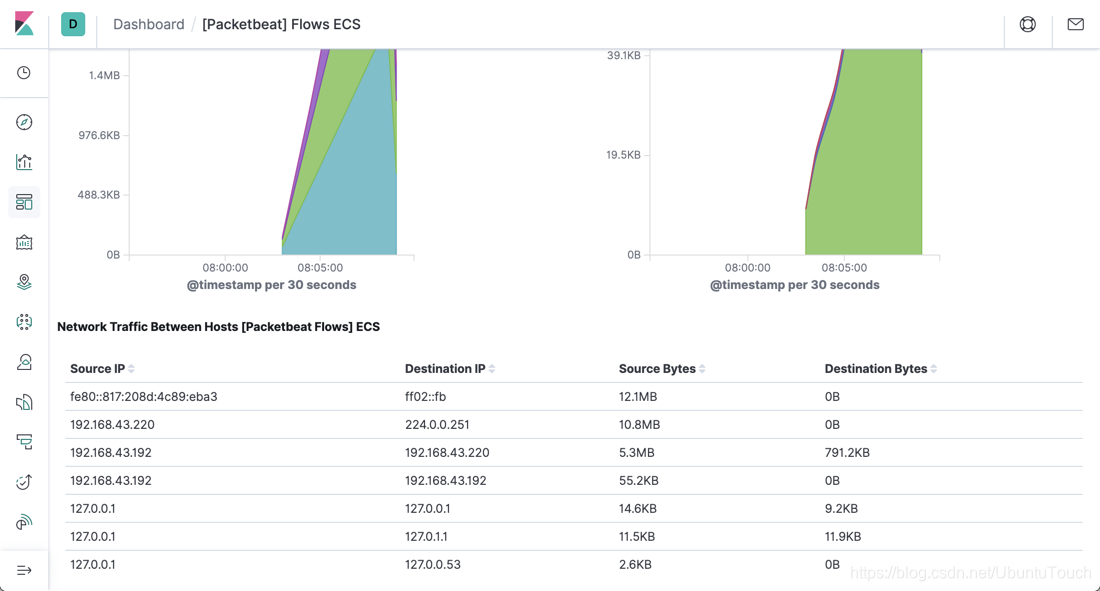Screen dimensions: 1100x591
Task: Select source IP 192.168.43.220
Action: click(x=112, y=425)
